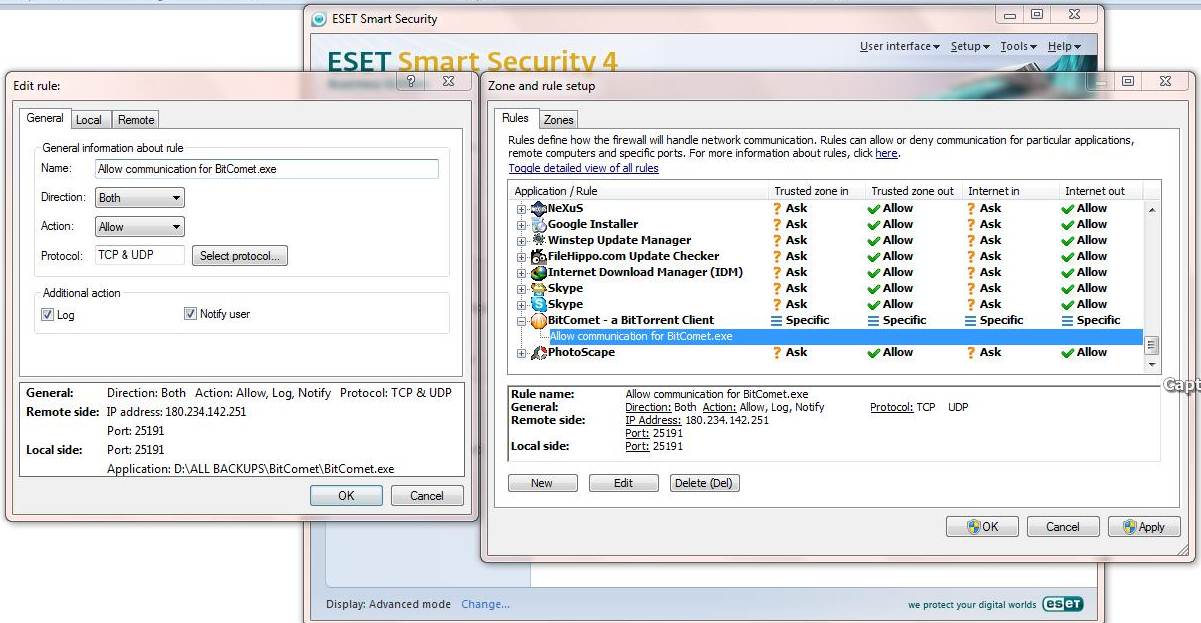The width and height of the screenshot is (1201, 623).
Task: Click the vertical scrollbar thumb in rules list
Action: [1151, 345]
